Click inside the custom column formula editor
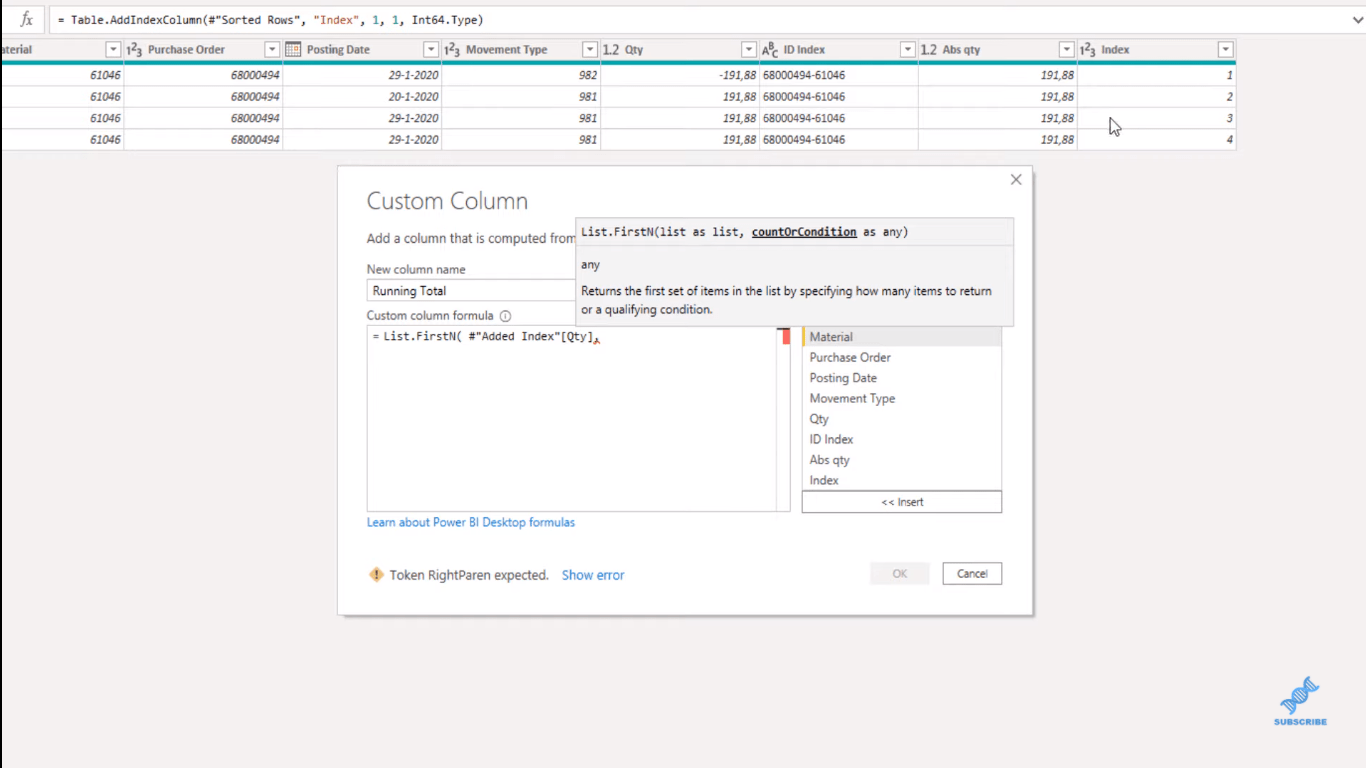Viewport: 1366px width, 768px height. pos(572,420)
